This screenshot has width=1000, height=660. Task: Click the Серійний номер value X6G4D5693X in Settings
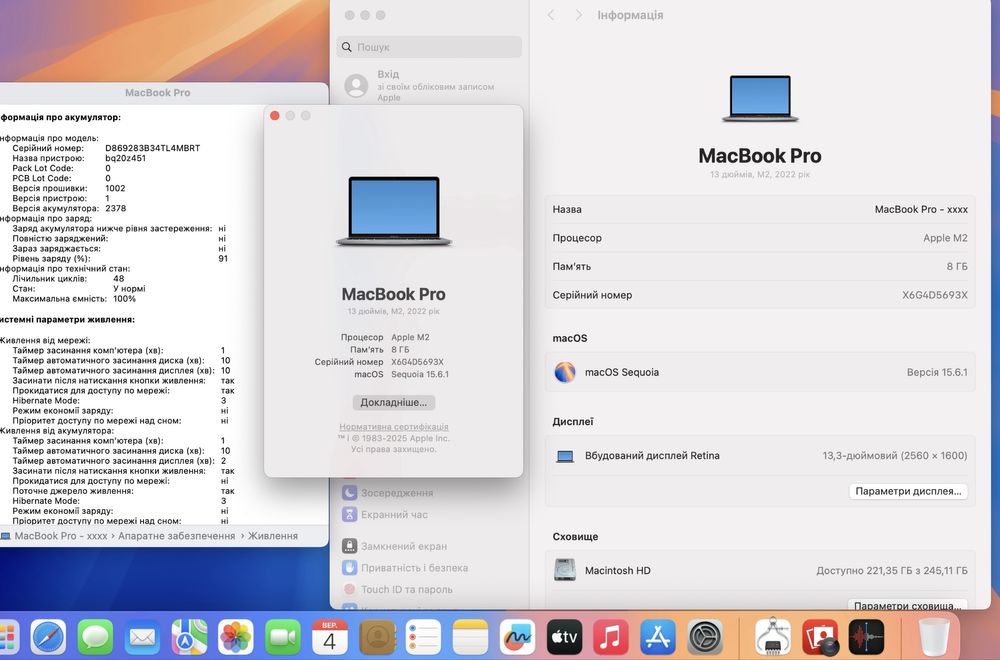click(934, 295)
